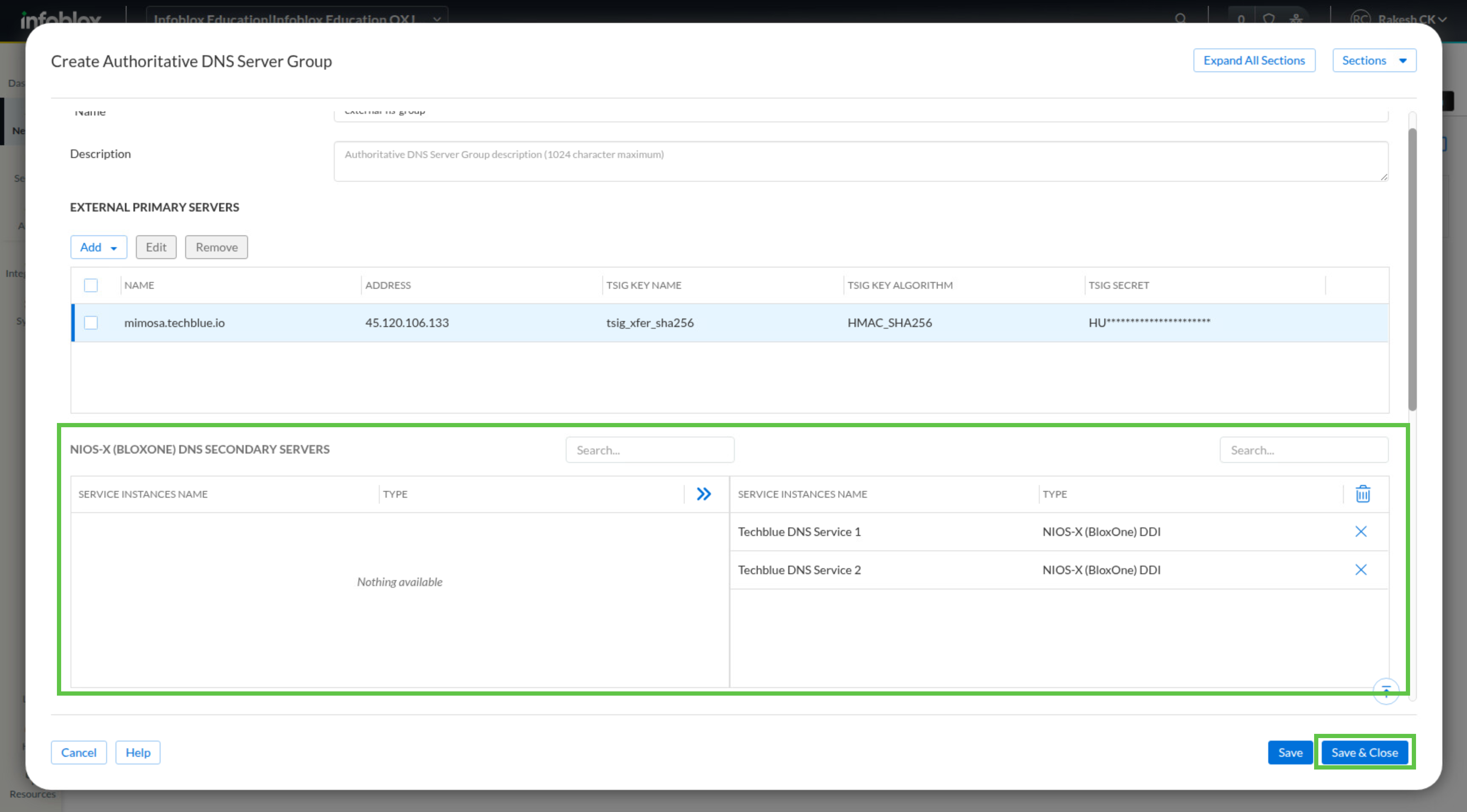The height and width of the screenshot is (812, 1467).
Task: Click the scroll-to-top circular icon
Action: point(1386,691)
